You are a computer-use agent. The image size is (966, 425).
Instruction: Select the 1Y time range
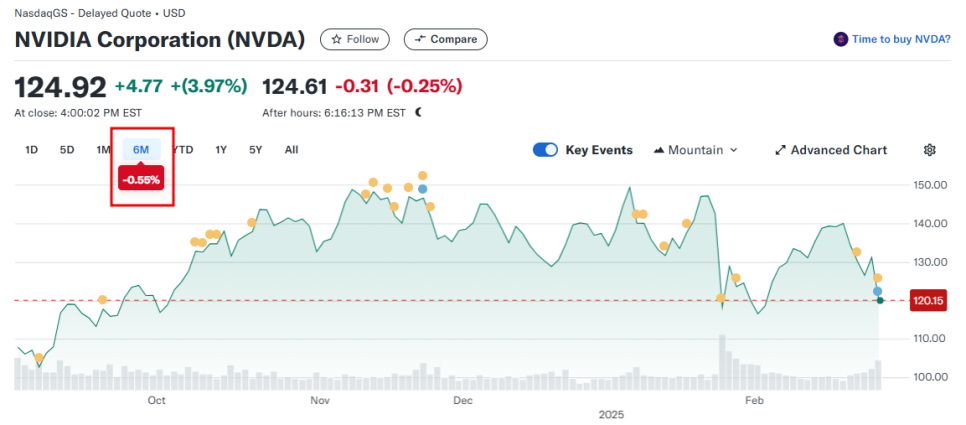(221, 150)
